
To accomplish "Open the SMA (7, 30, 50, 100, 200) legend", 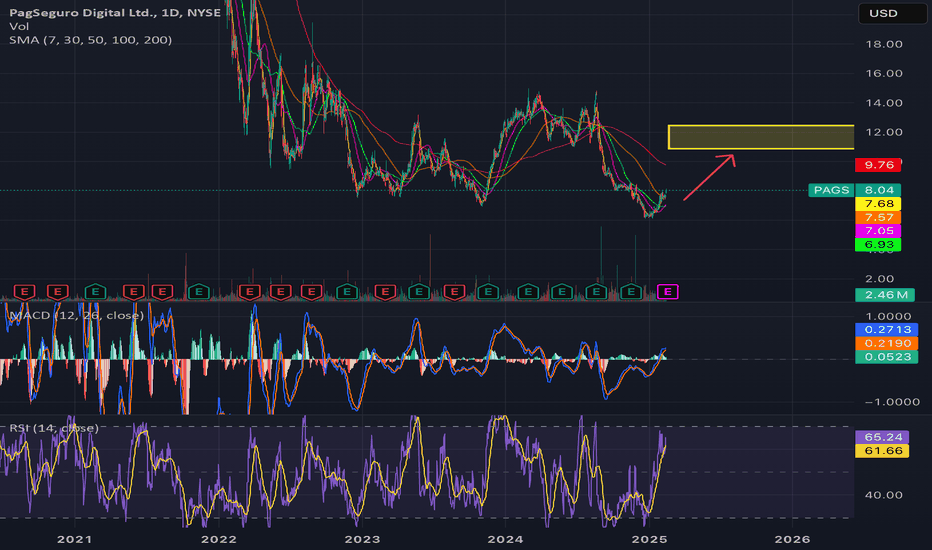I will 90,40.
